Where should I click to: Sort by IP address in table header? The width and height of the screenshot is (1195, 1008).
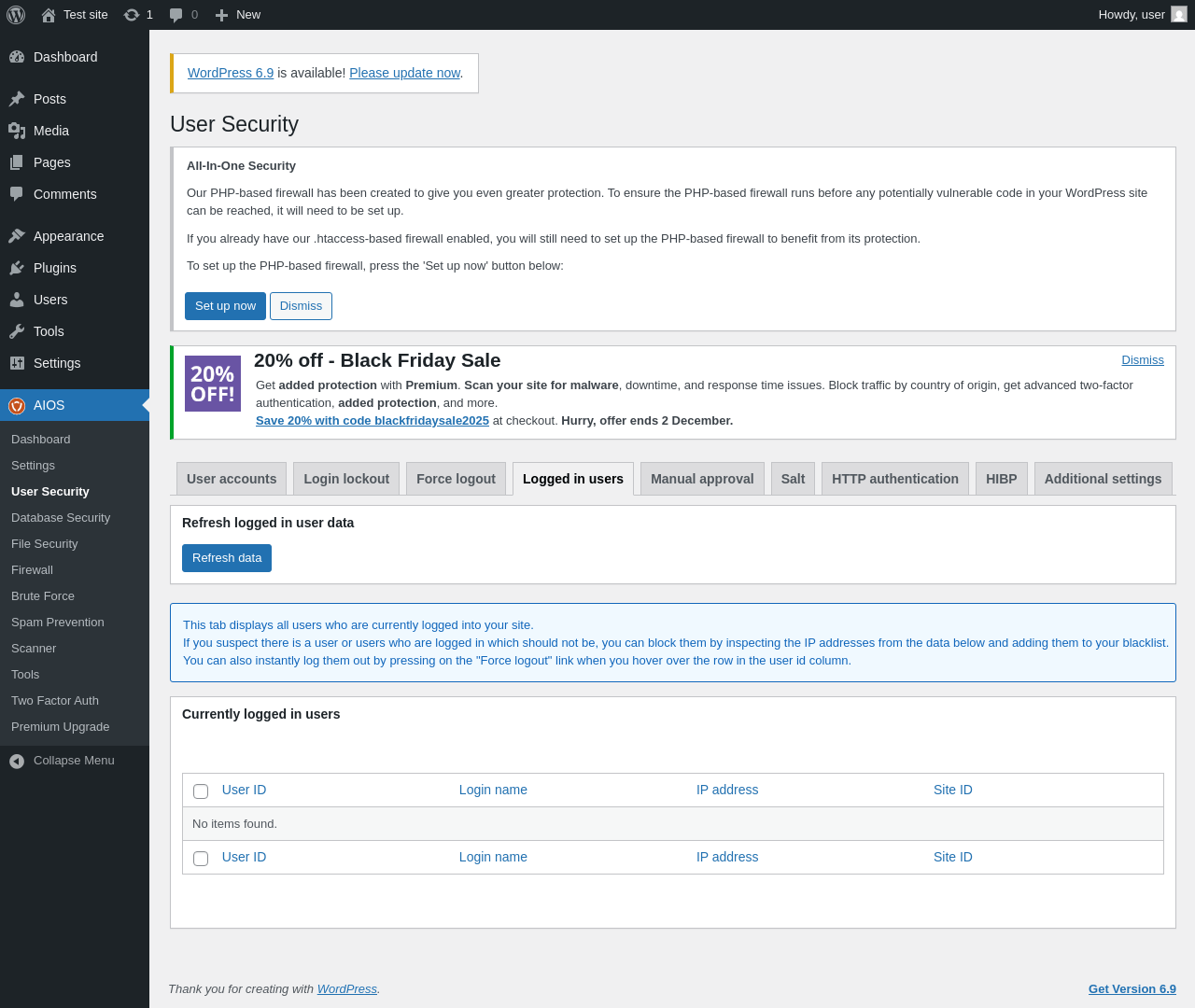click(727, 790)
